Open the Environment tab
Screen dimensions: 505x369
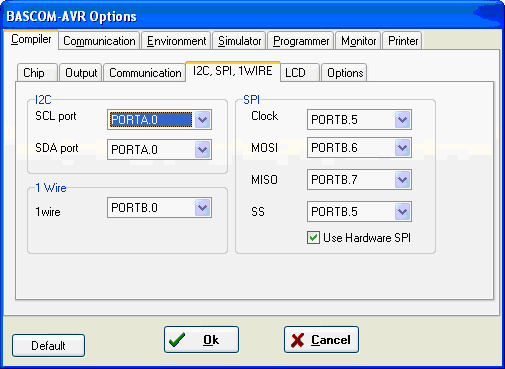coord(176,41)
